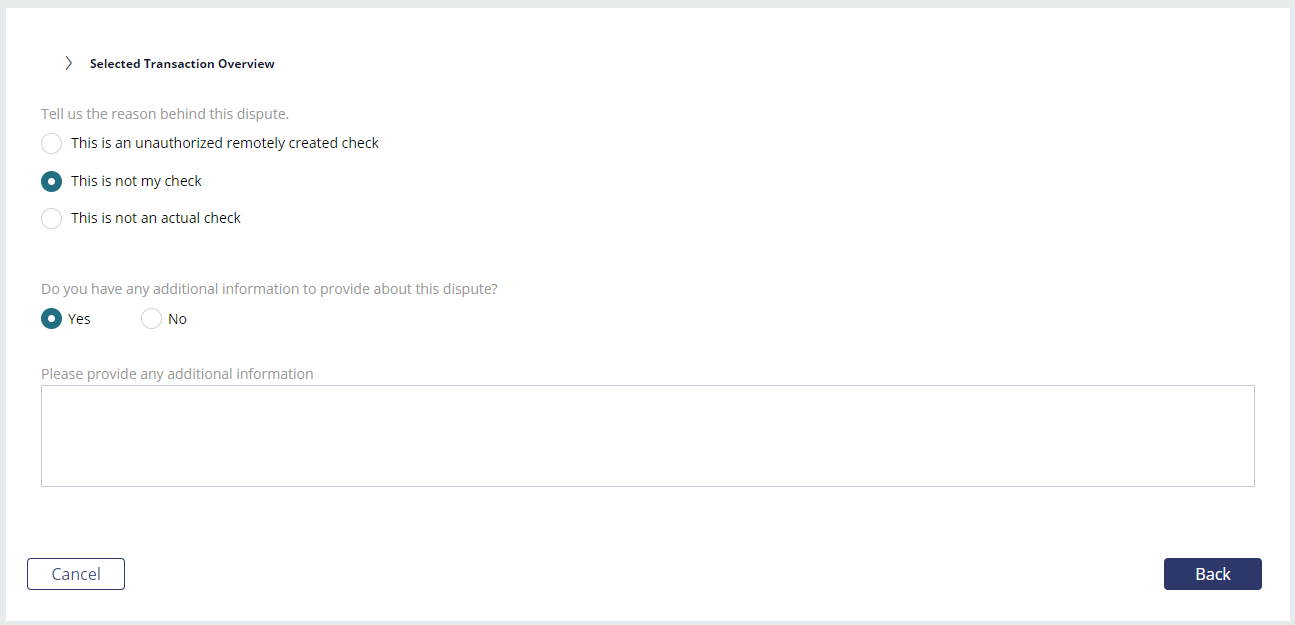Choose the No radio button for additional information

pos(151,319)
